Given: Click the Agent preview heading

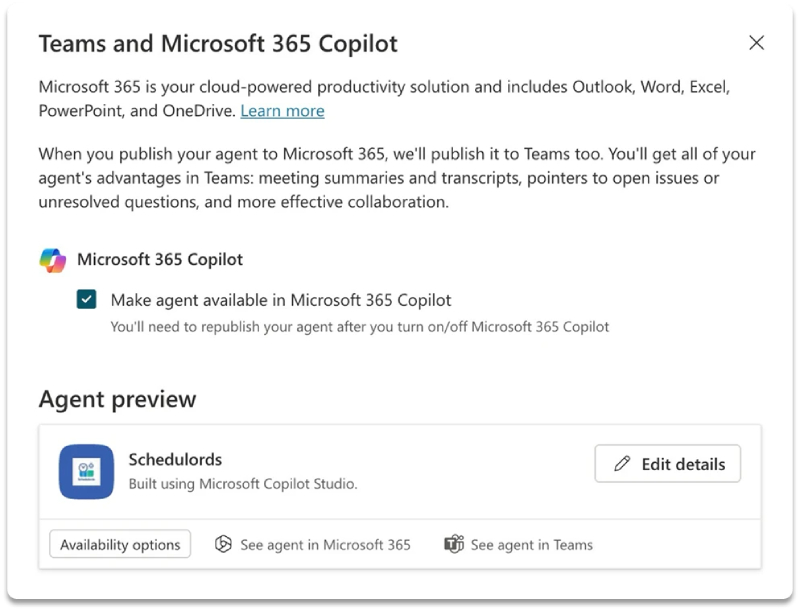Looking at the screenshot, I should 117,399.
